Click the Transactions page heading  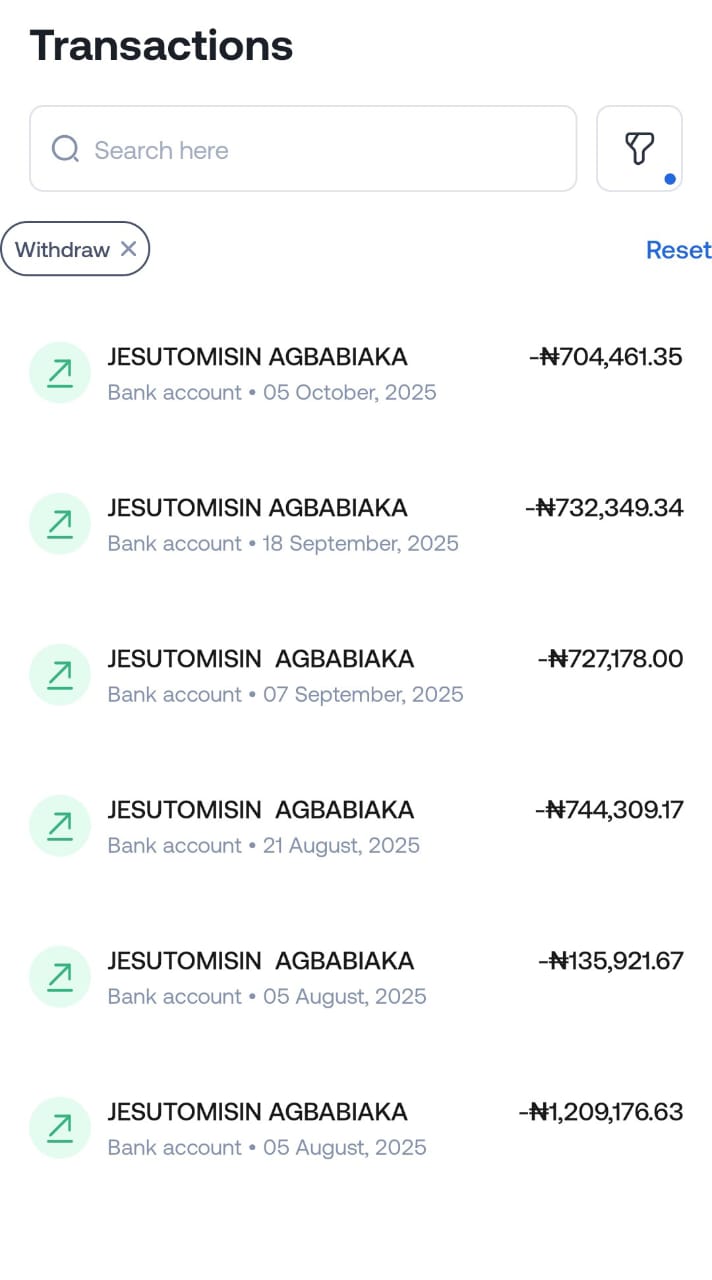(161, 46)
